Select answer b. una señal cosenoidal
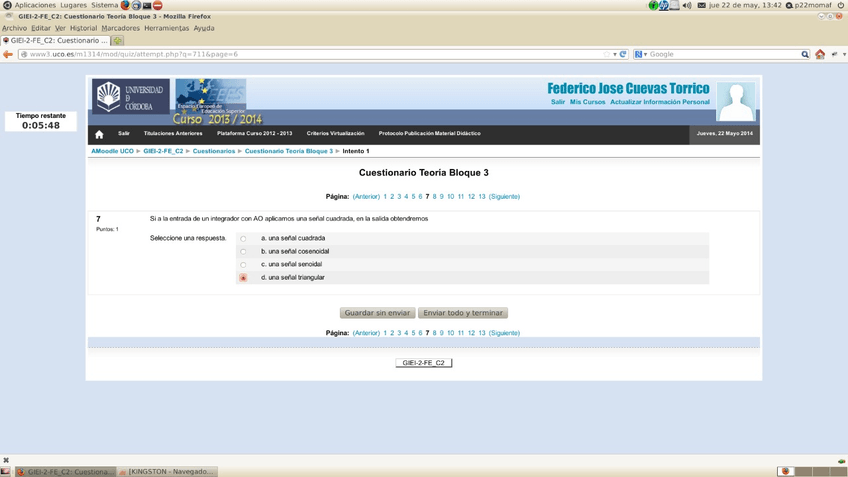This screenshot has height=477, width=848. pos(243,252)
